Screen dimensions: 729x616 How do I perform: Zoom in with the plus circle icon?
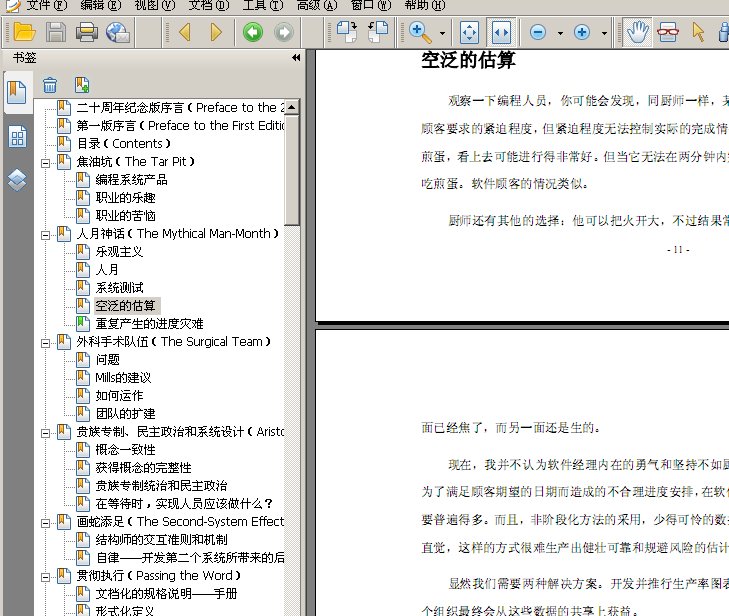(x=582, y=32)
